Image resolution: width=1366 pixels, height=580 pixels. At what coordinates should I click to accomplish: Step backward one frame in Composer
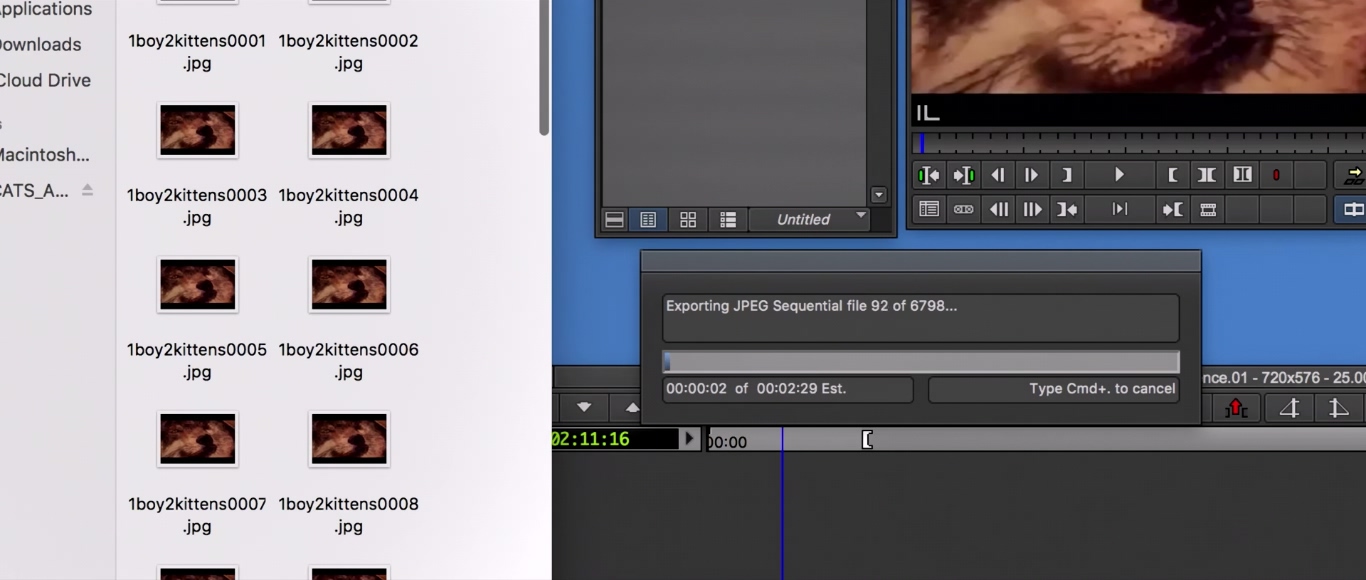[x=998, y=175]
